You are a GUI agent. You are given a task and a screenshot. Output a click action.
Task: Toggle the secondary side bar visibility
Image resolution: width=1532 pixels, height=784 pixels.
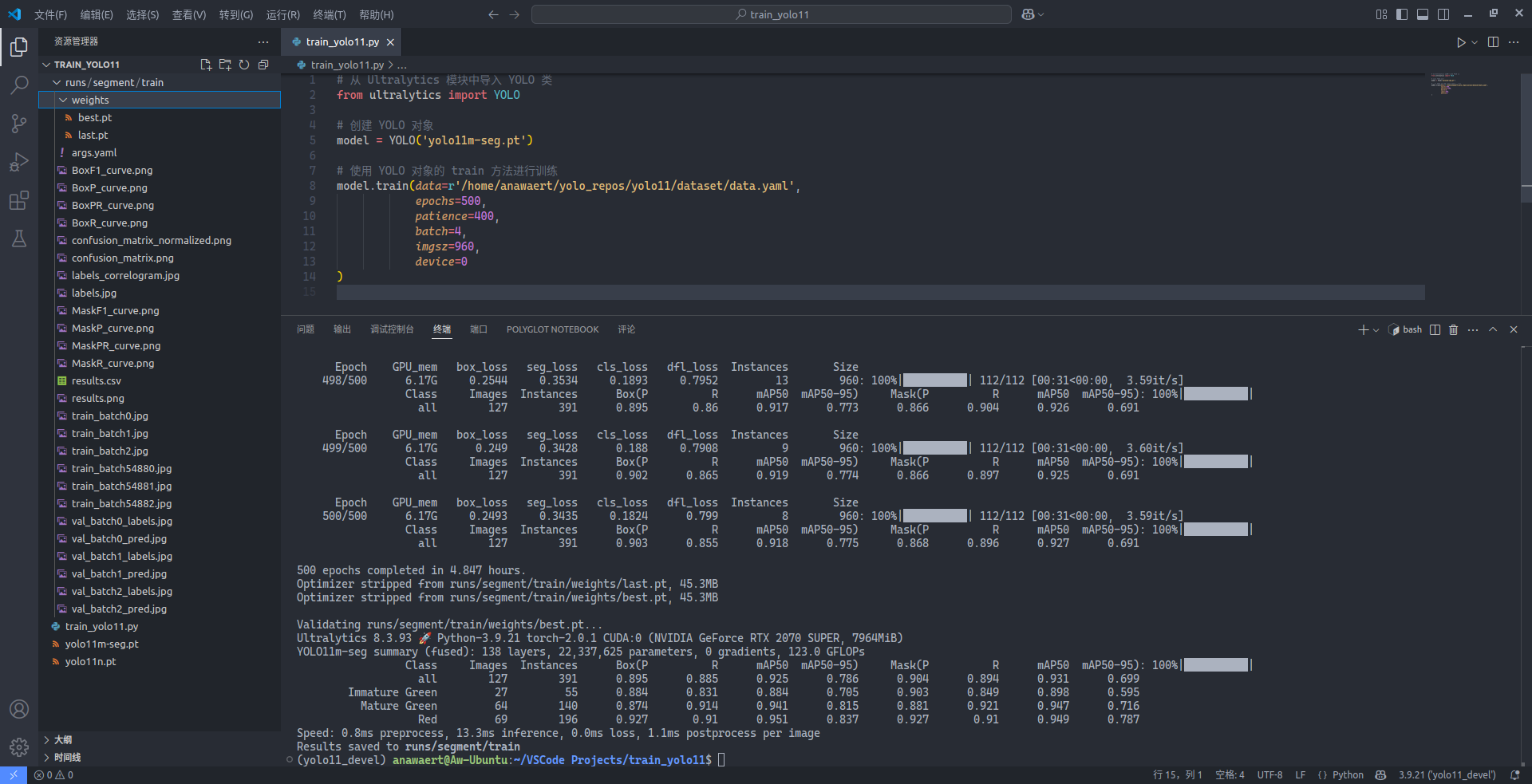coord(1443,14)
